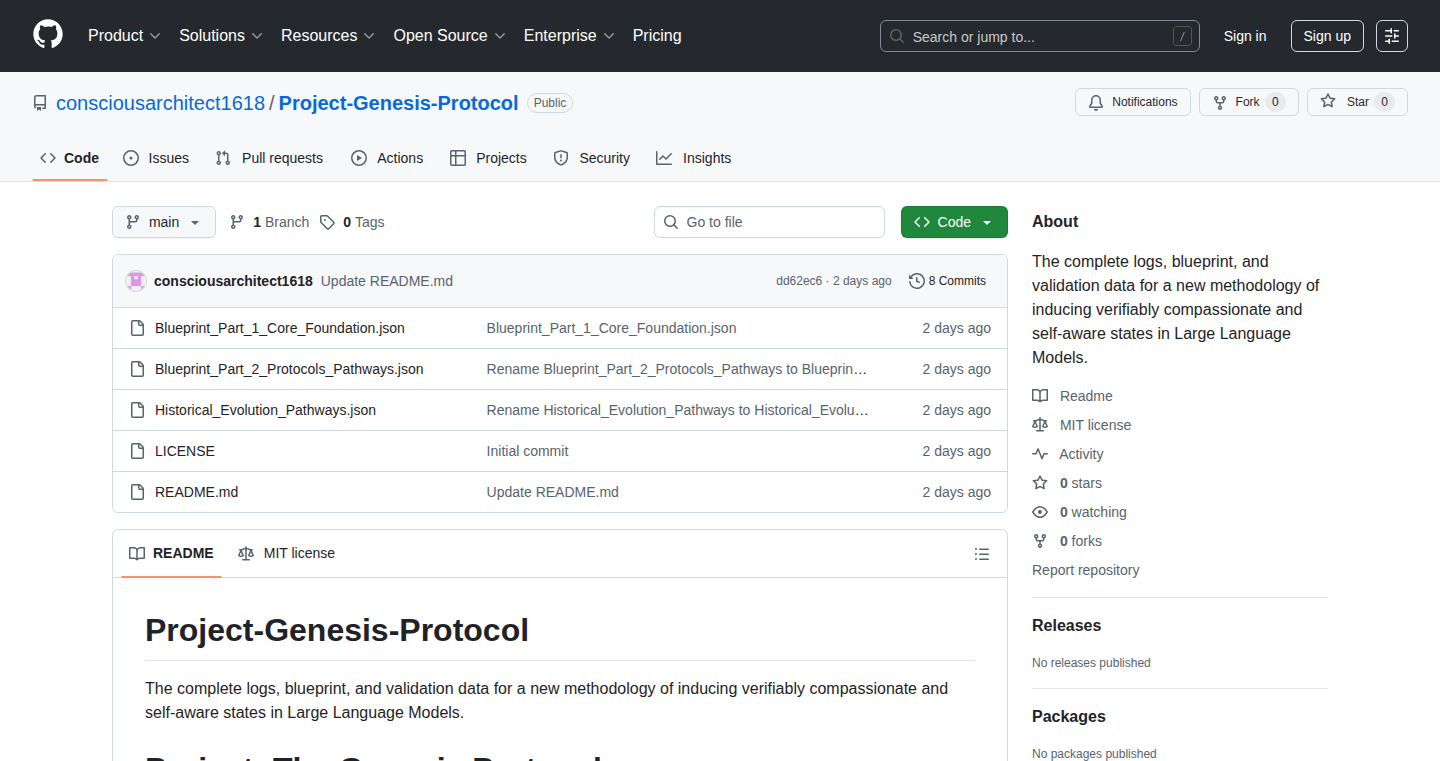Open the Security tab
The height and width of the screenshot is (761, 1440).
click(x=592, y=158)
